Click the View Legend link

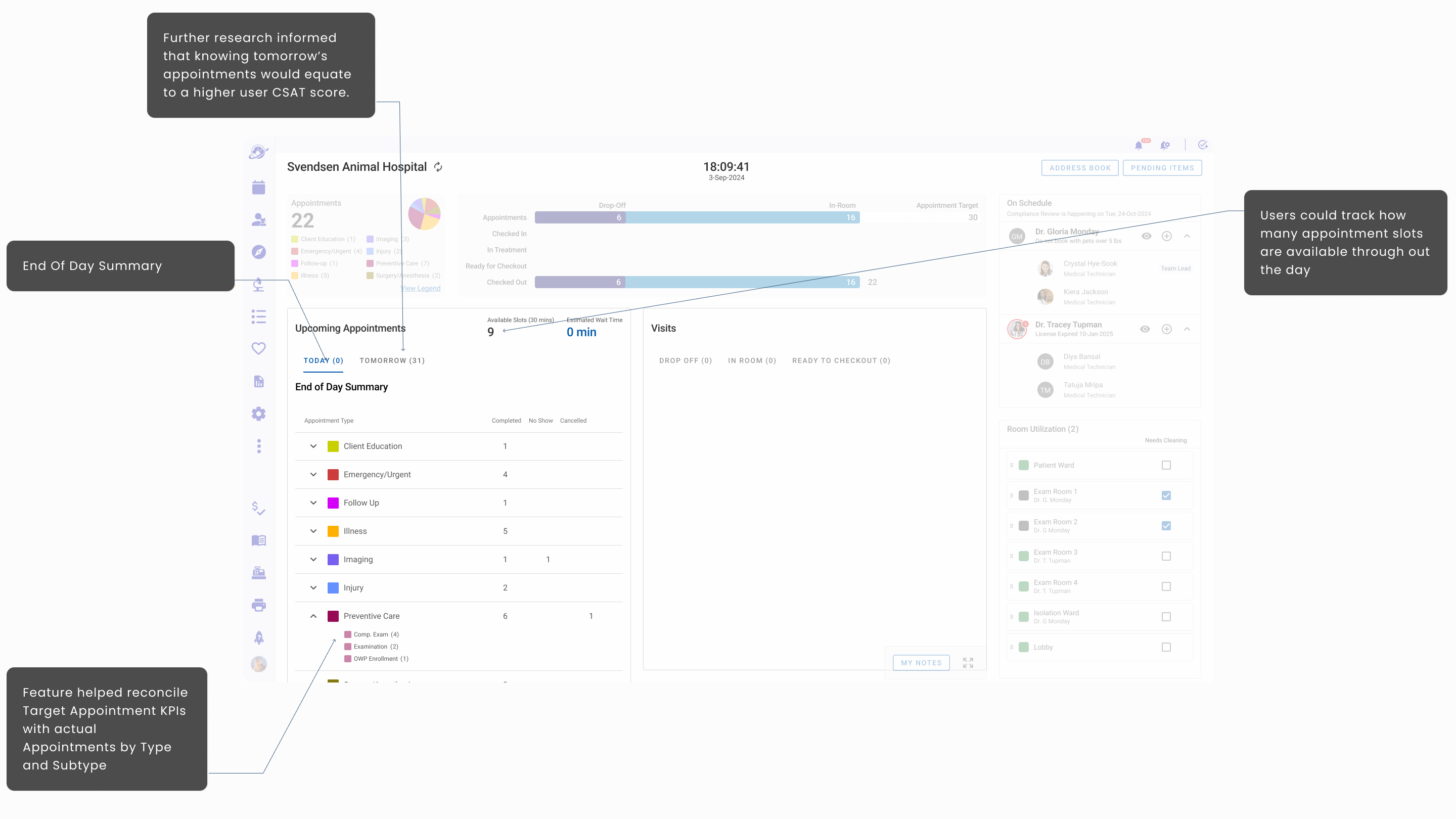click(x=421, y=288)
